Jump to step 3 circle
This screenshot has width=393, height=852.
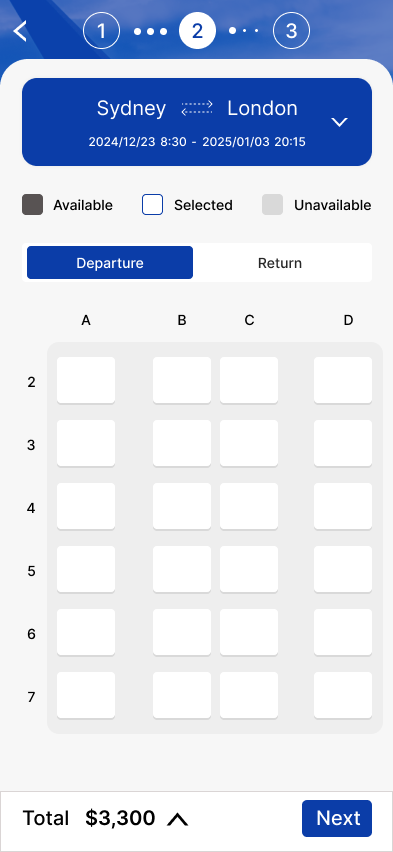(x=291, y=31)
